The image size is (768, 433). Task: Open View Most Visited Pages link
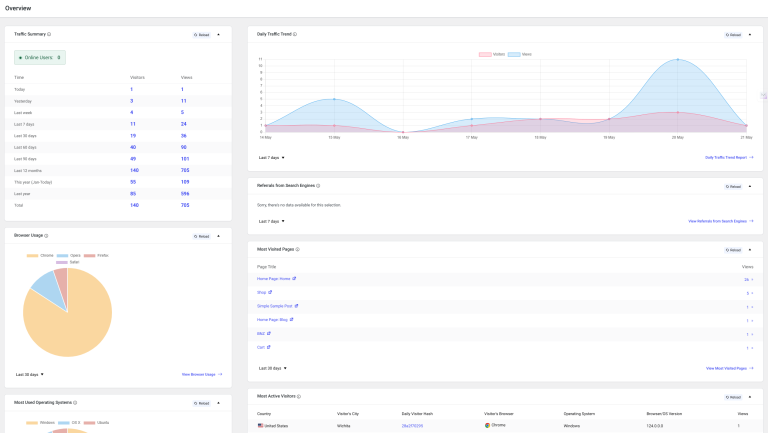729,368
